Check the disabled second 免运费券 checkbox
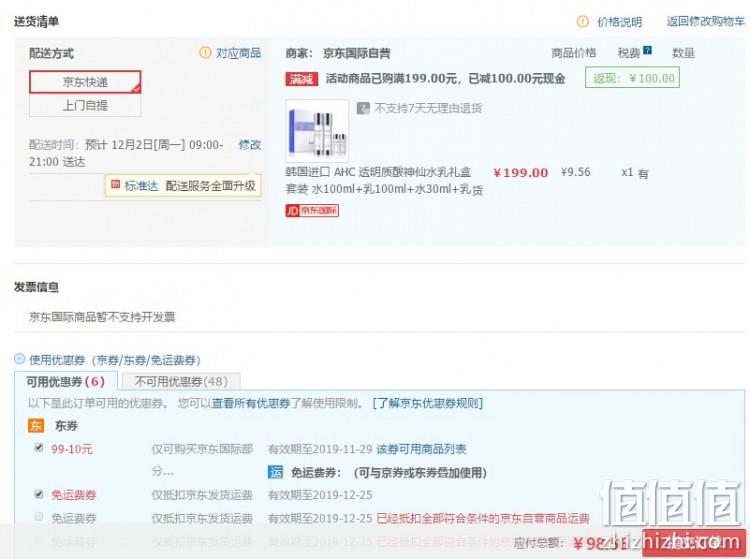 (39, 516)
